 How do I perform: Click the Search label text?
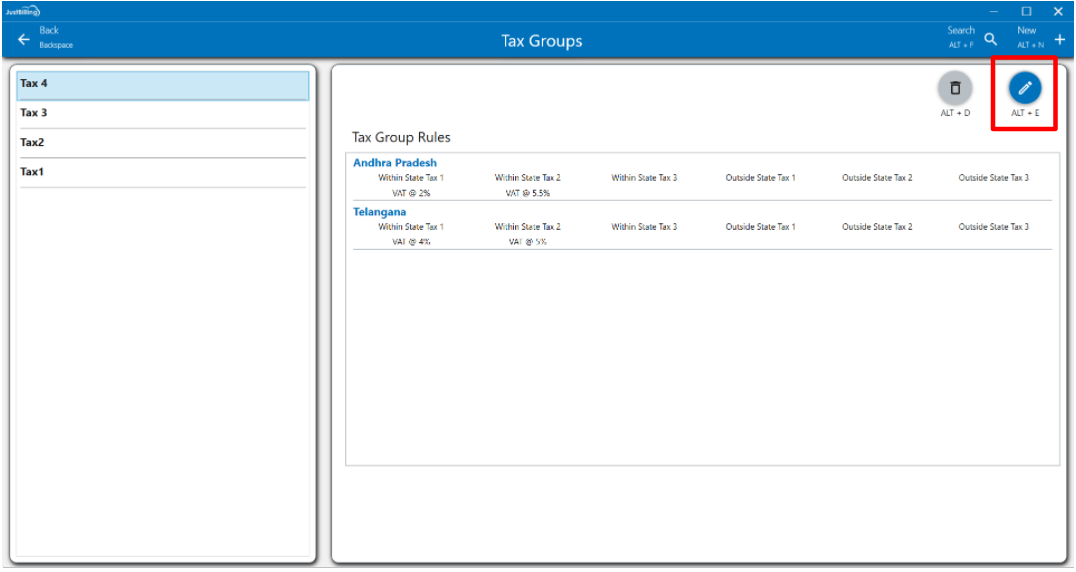tap(961, 31)
